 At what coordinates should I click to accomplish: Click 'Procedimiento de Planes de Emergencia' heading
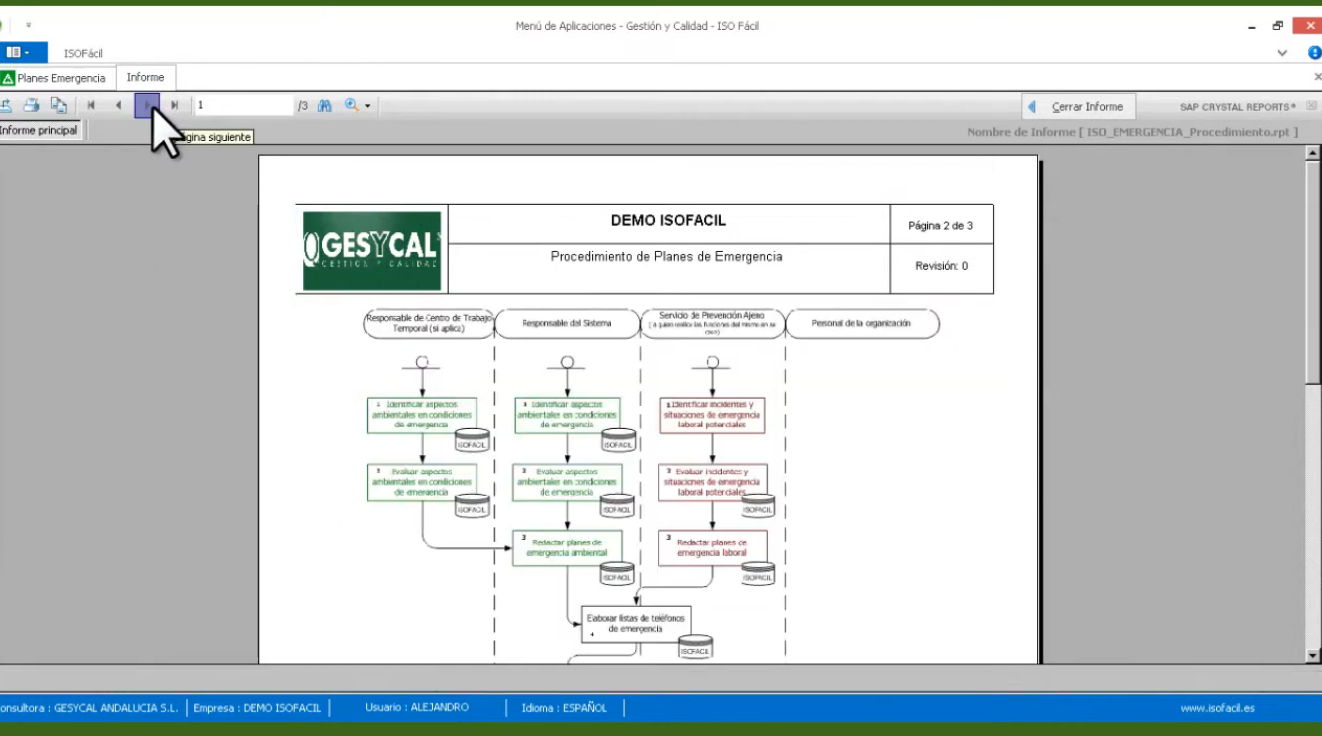pos(666,257)
